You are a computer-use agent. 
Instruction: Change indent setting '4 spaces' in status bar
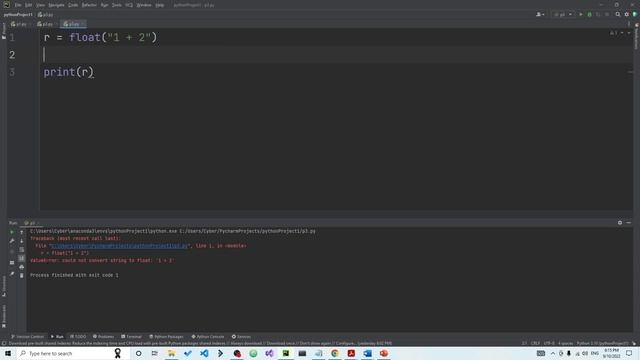pyautogui.click(x=565, y=343)
